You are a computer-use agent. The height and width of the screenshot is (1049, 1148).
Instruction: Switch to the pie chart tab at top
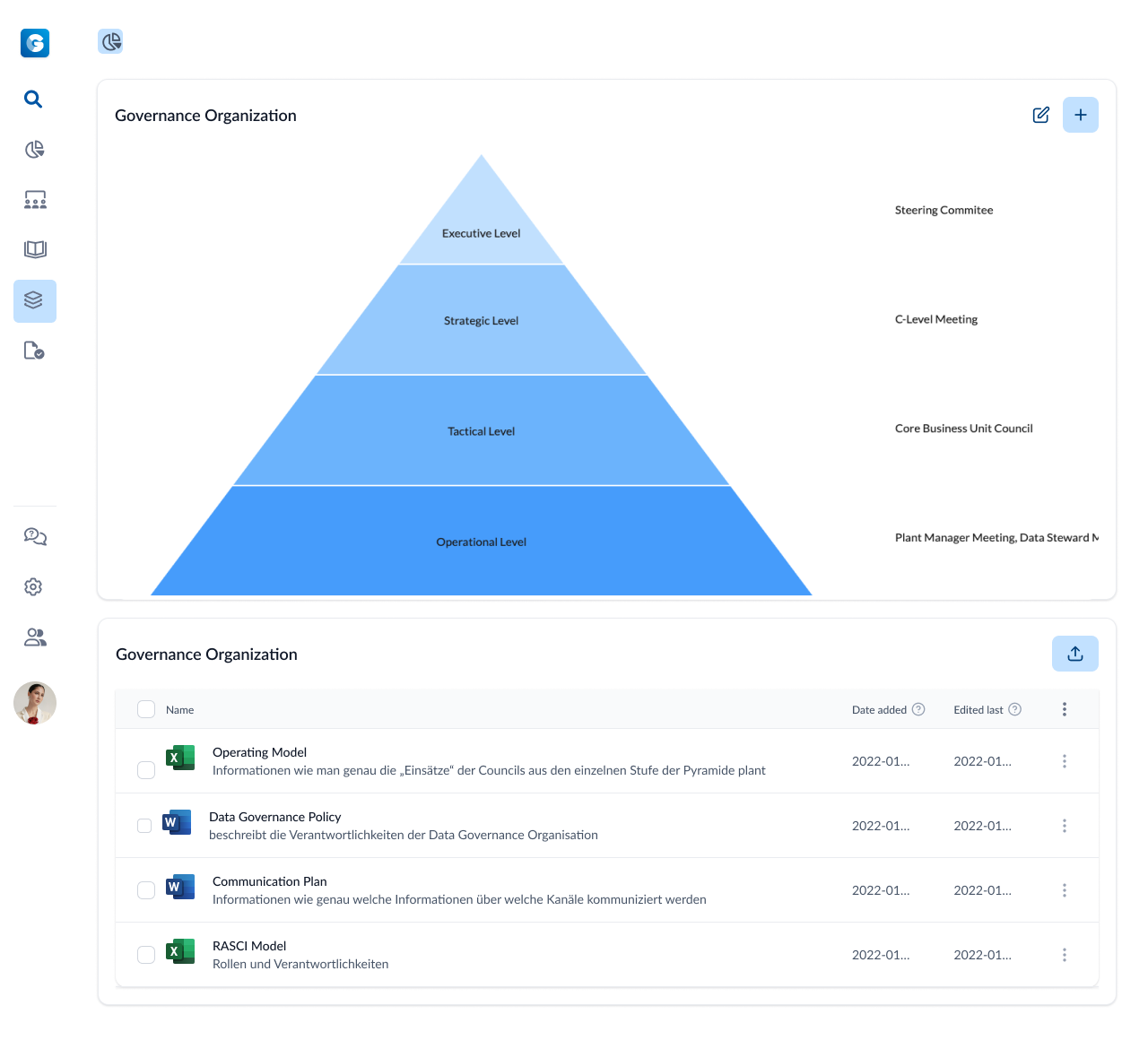click(109, 41)
